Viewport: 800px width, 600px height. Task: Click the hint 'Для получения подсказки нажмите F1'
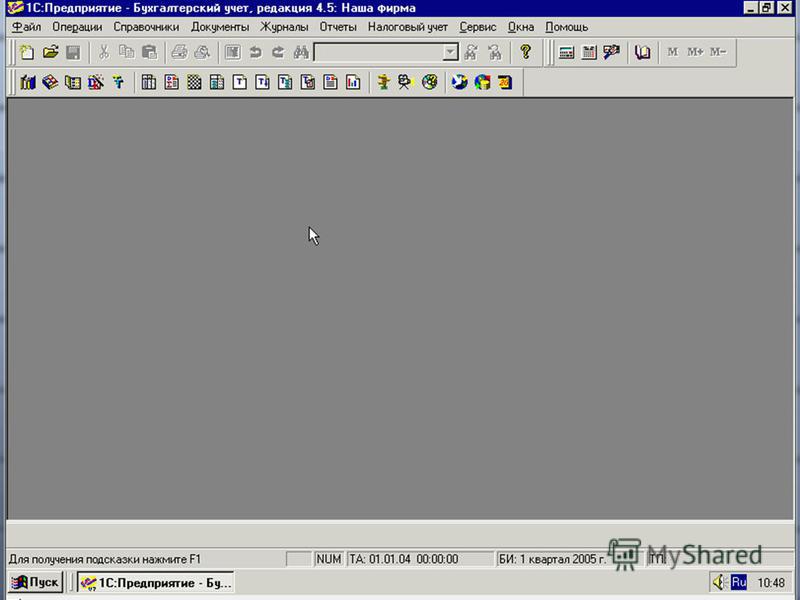click(105, 559)
